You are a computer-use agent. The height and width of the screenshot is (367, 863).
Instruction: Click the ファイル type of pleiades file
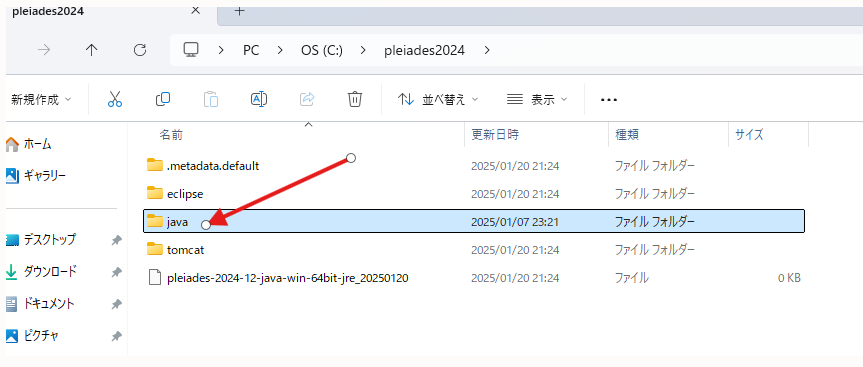tap(632, 278)
